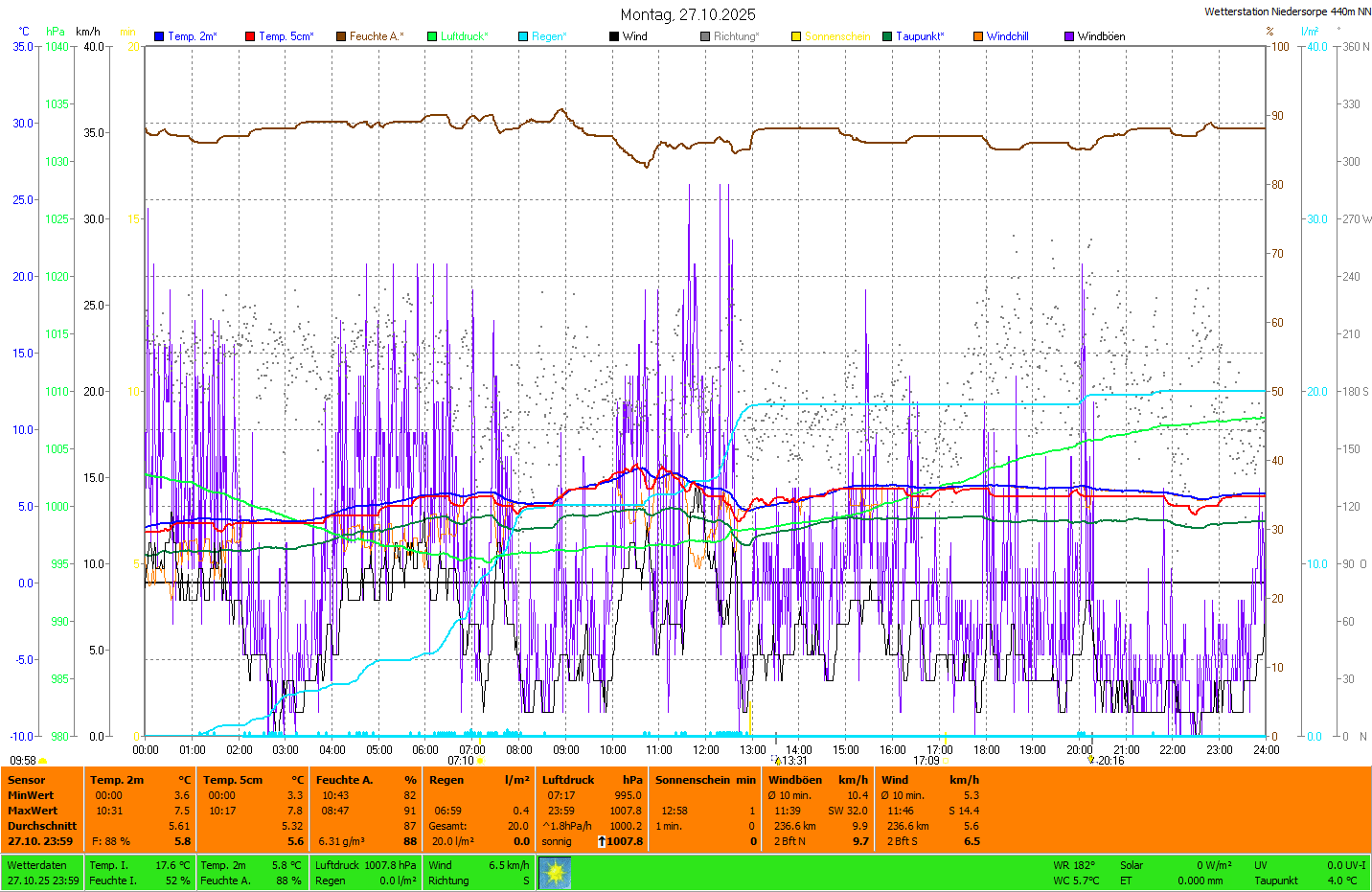The height and width of the screenshot is (892, 1372).
Task: Click the orange Windchill legend square
Action: pos(978,36)
